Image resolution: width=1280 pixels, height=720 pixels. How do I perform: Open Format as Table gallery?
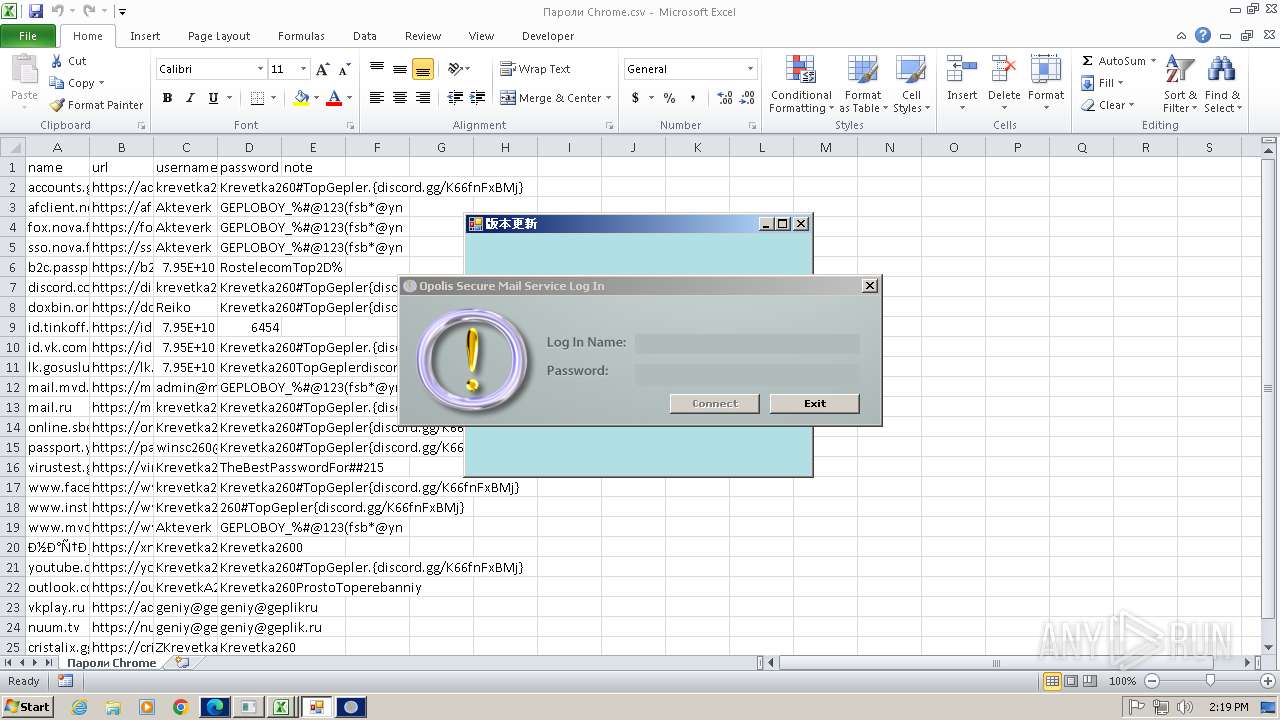click(863, 84)
